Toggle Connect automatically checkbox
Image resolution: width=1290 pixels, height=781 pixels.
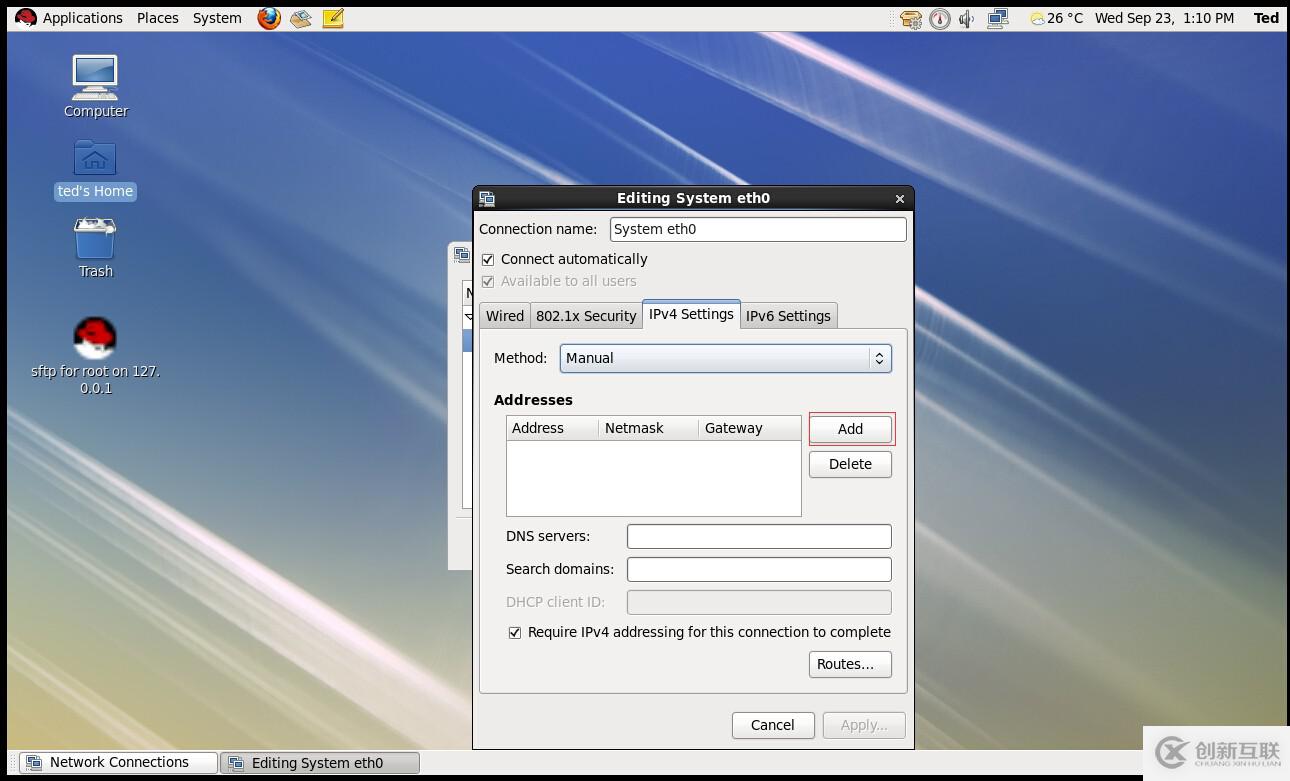[488, 259]
